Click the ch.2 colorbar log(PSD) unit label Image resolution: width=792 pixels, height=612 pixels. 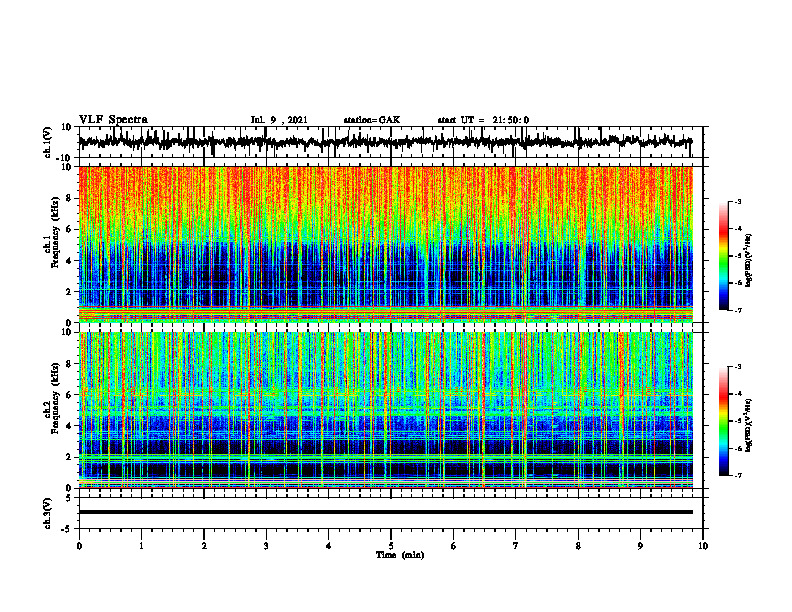(x=749, y=425)
